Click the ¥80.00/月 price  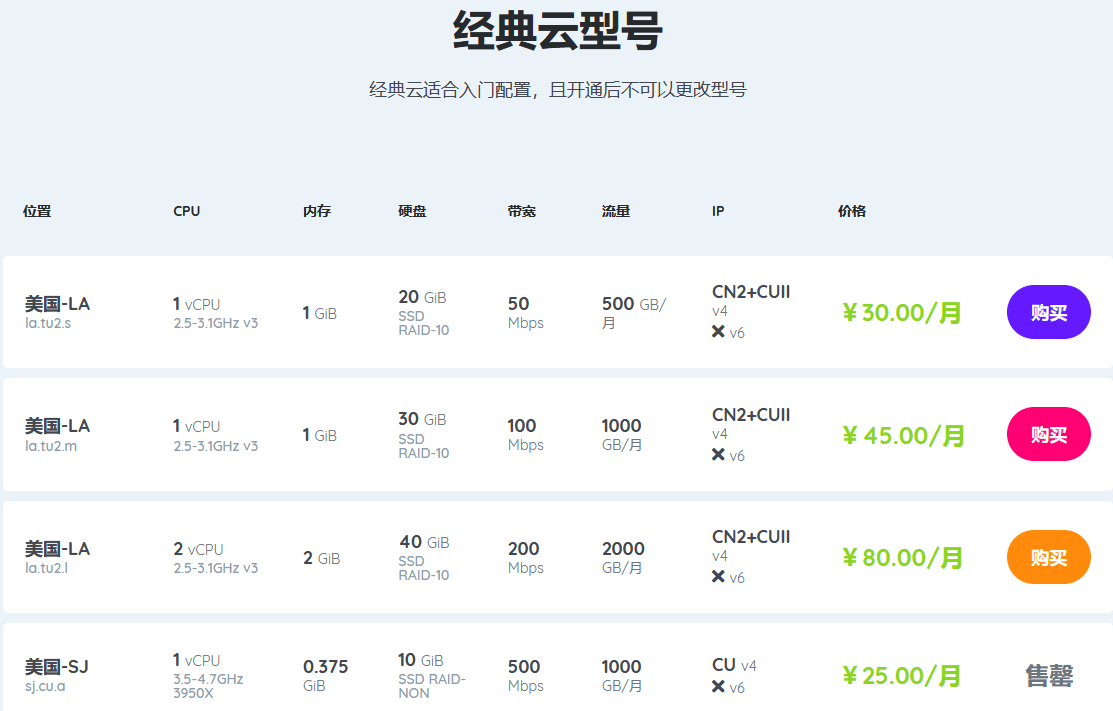click(902, 558)
